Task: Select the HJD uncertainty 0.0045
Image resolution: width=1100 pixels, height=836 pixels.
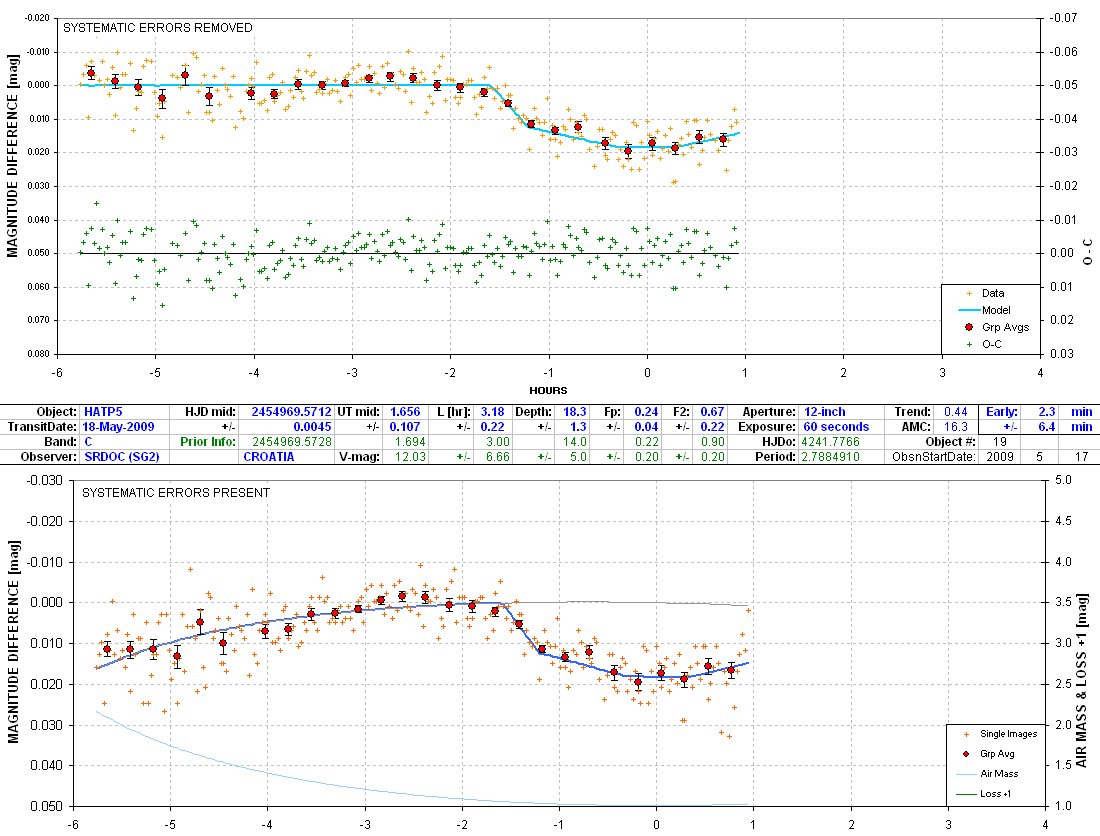Action: point(312,426)
